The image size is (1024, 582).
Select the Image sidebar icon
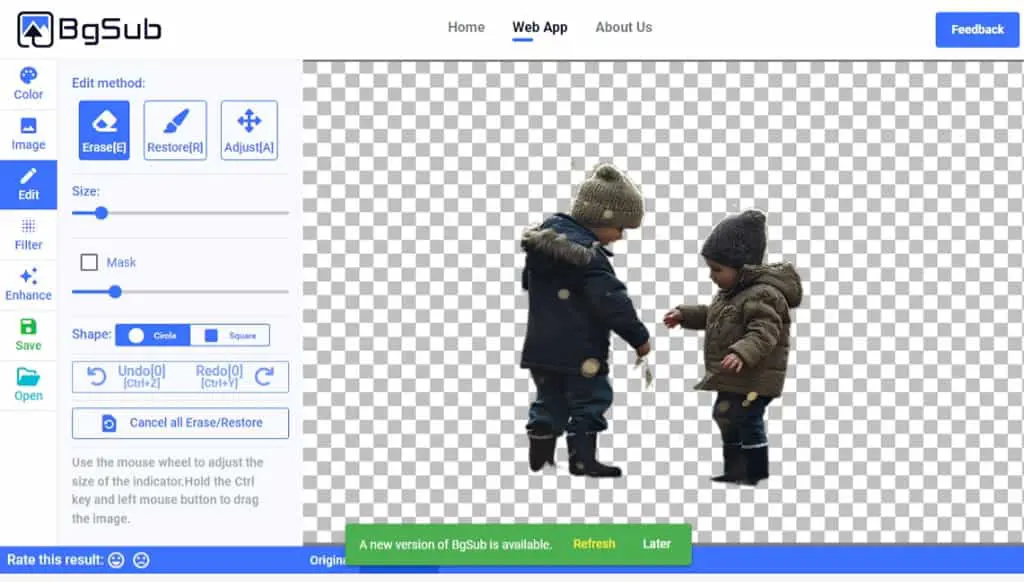(x=28, y=134)
